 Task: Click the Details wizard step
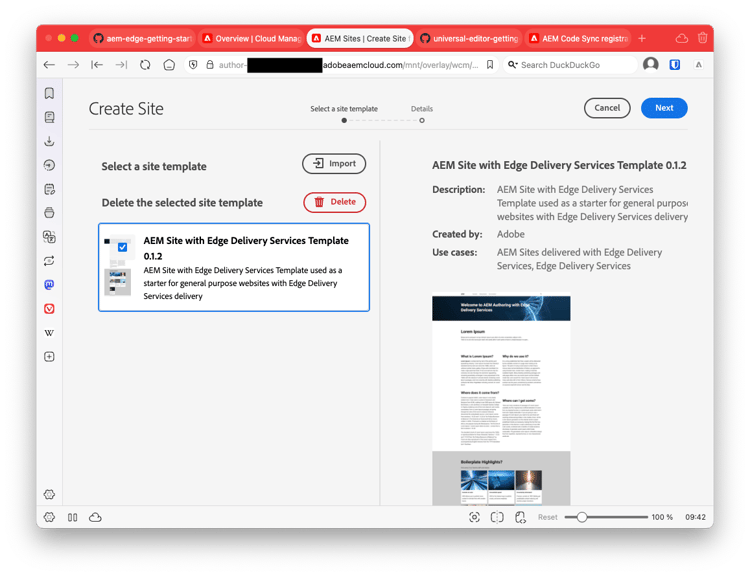click(x=422, y=114)
